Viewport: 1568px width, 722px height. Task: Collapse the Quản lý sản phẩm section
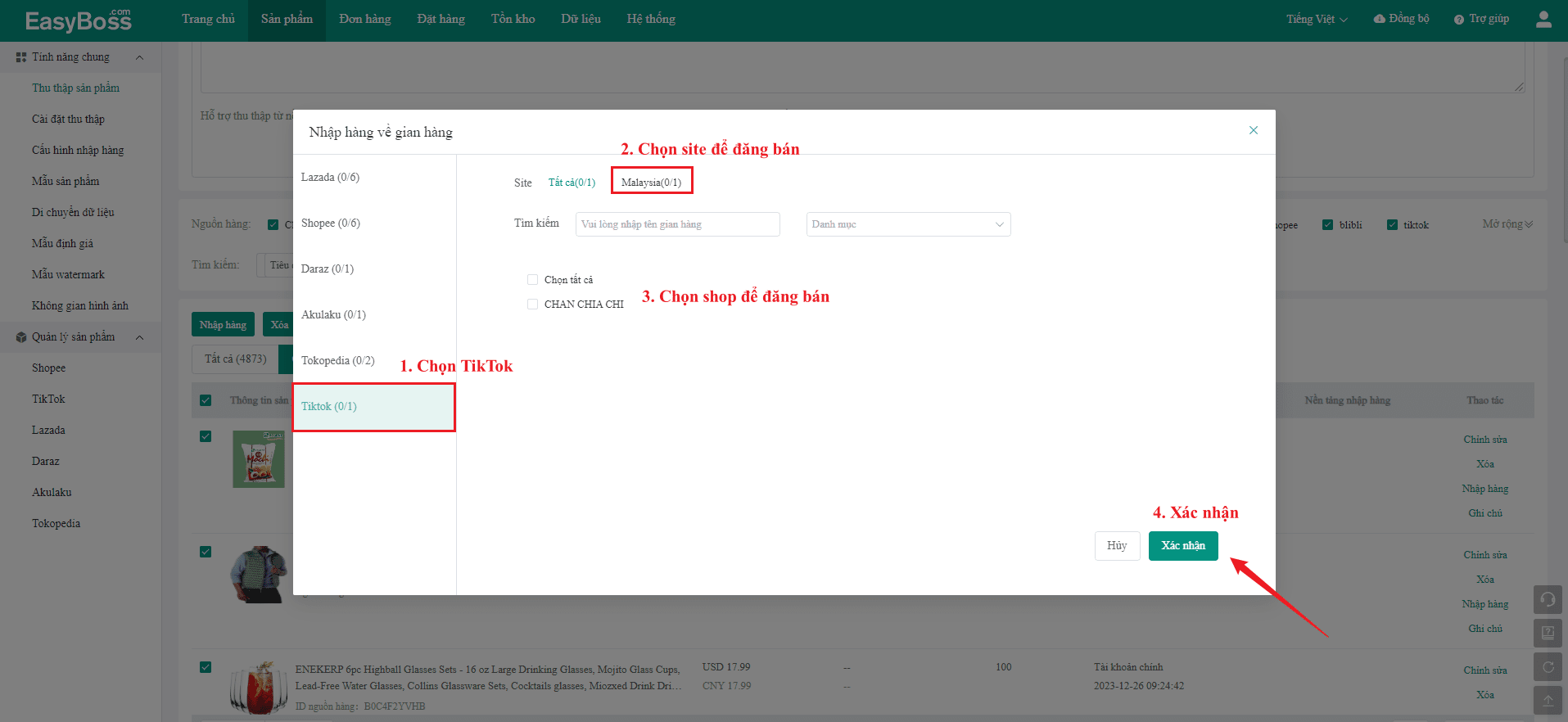tap(139, 337)
